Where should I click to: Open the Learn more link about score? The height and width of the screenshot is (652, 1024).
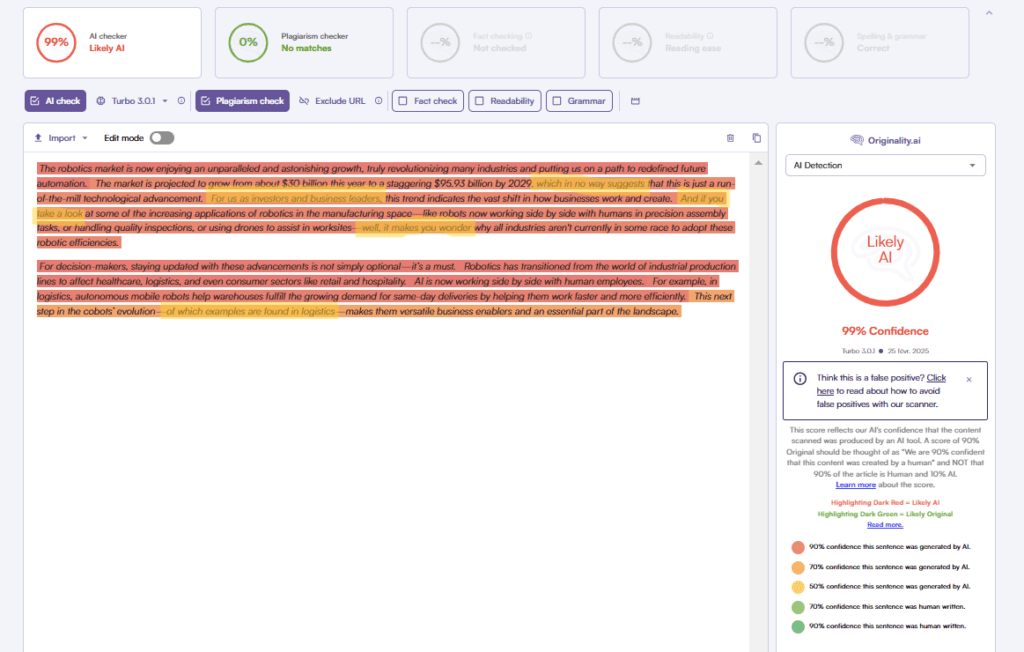point(855,484)
